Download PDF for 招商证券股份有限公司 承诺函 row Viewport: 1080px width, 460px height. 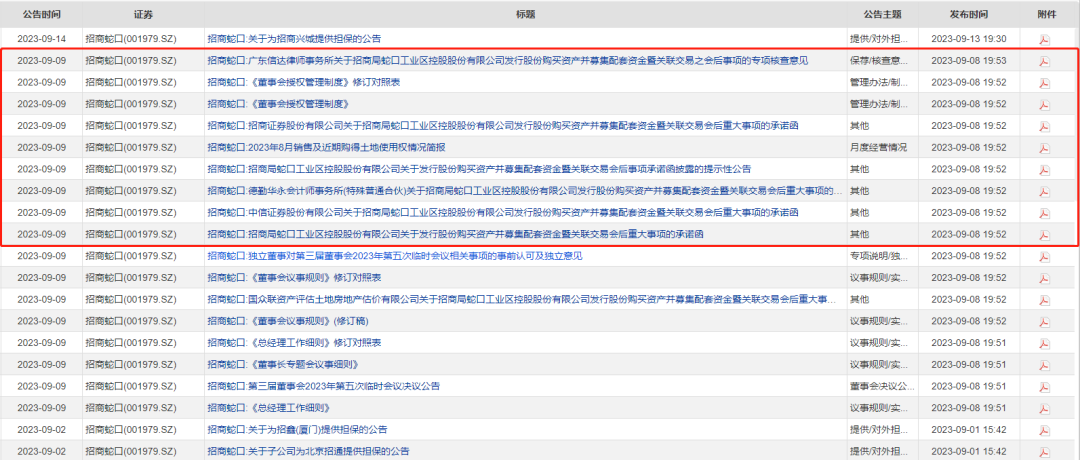[1044, 127]
